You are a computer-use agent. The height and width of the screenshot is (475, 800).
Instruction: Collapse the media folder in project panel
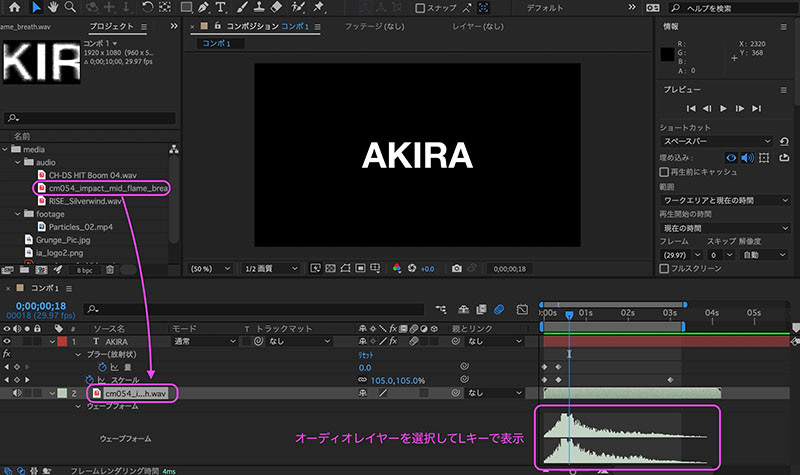click(x=6, y=149)
